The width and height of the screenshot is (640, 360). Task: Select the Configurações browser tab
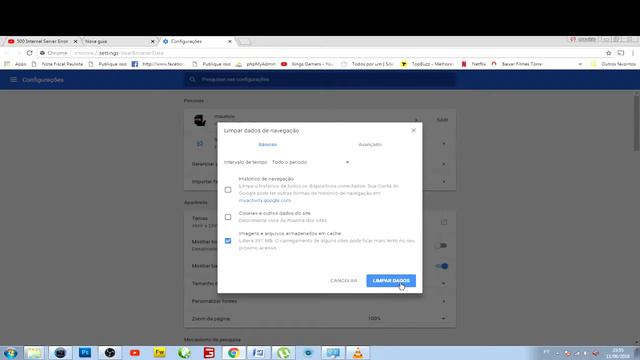[x=197, y=41]
